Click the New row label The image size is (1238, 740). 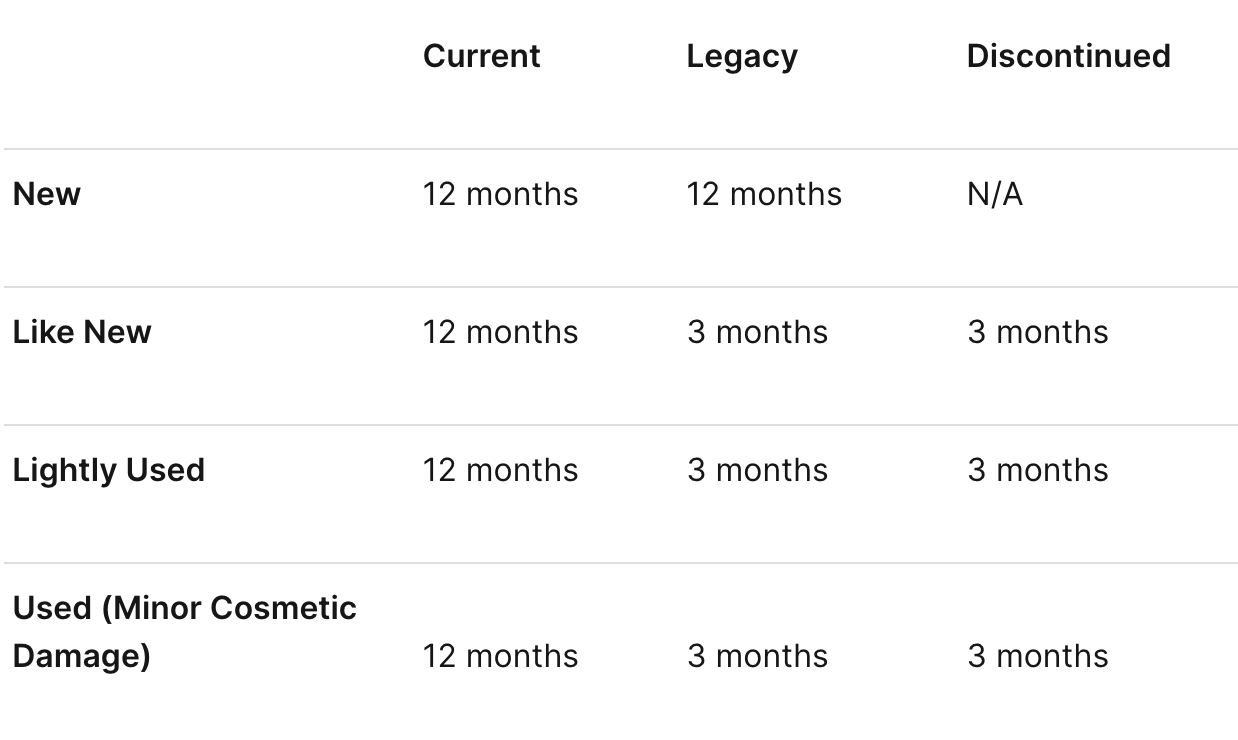[x=47, y=194]
